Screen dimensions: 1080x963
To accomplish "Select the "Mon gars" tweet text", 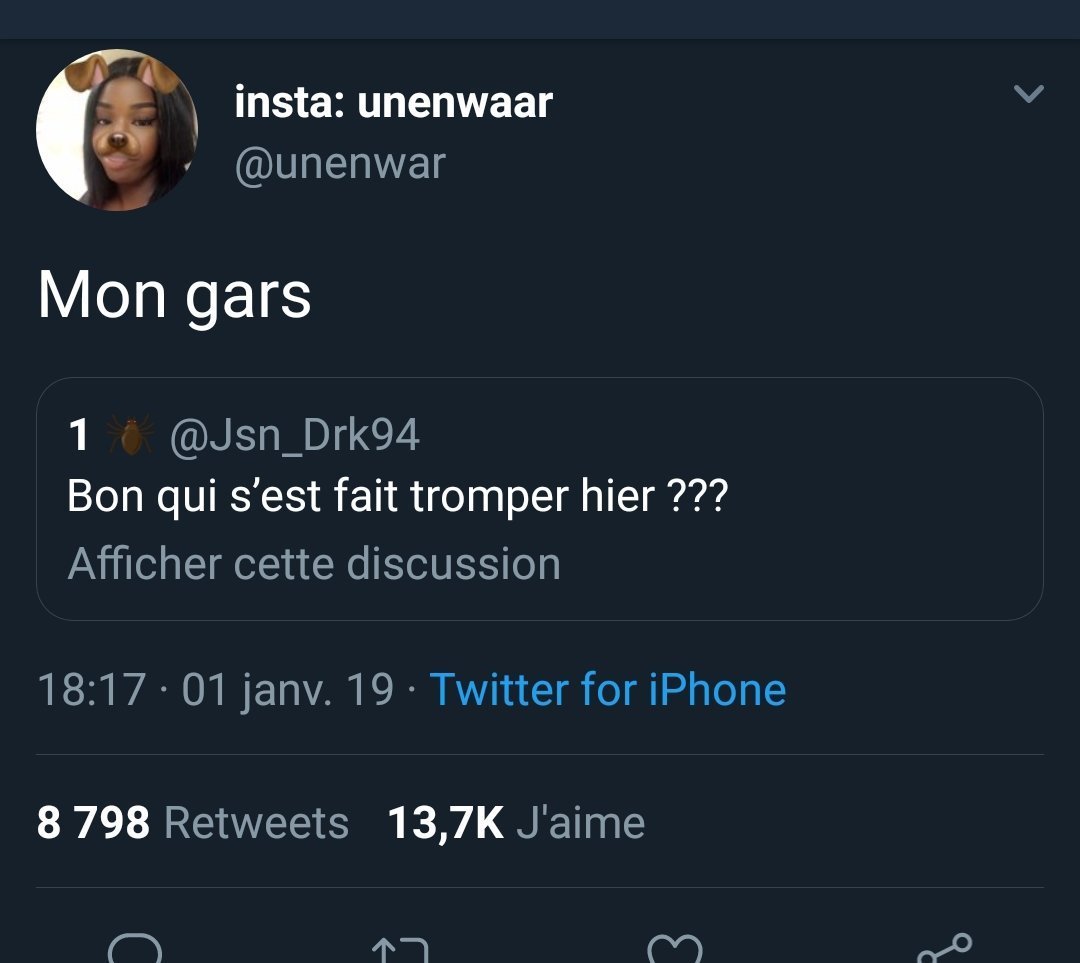I will 174,295.
